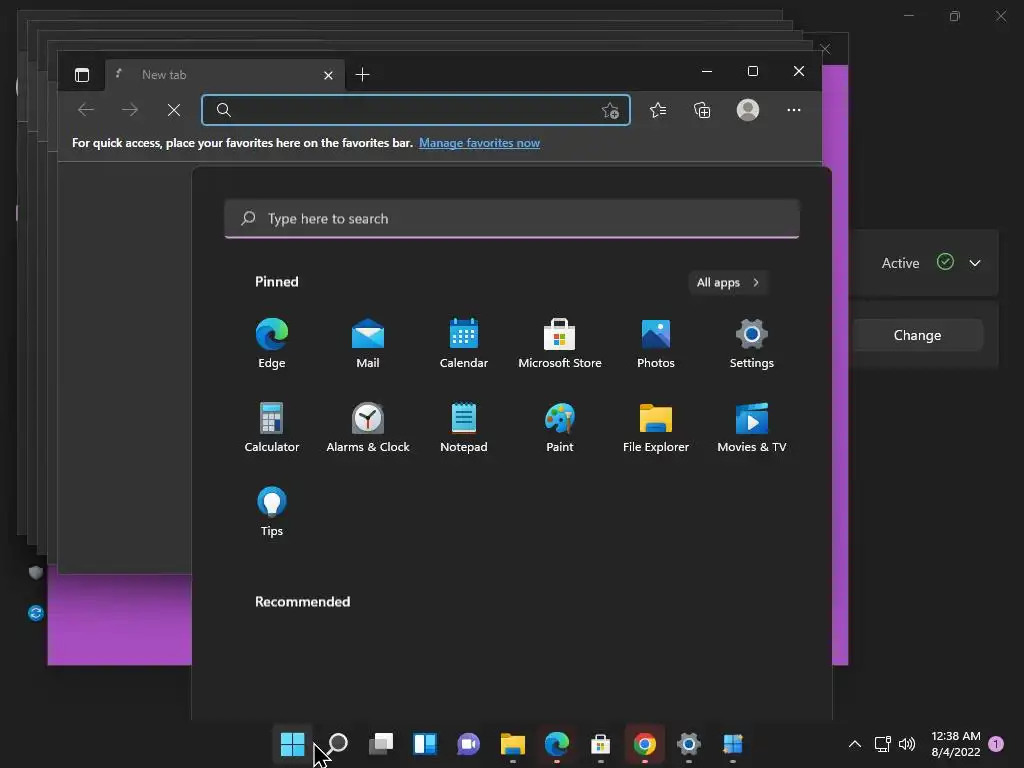The image size is (1024, 768).
Task: Click the Start menu search box
Action: pyautogui.click(x=512, y=219)
